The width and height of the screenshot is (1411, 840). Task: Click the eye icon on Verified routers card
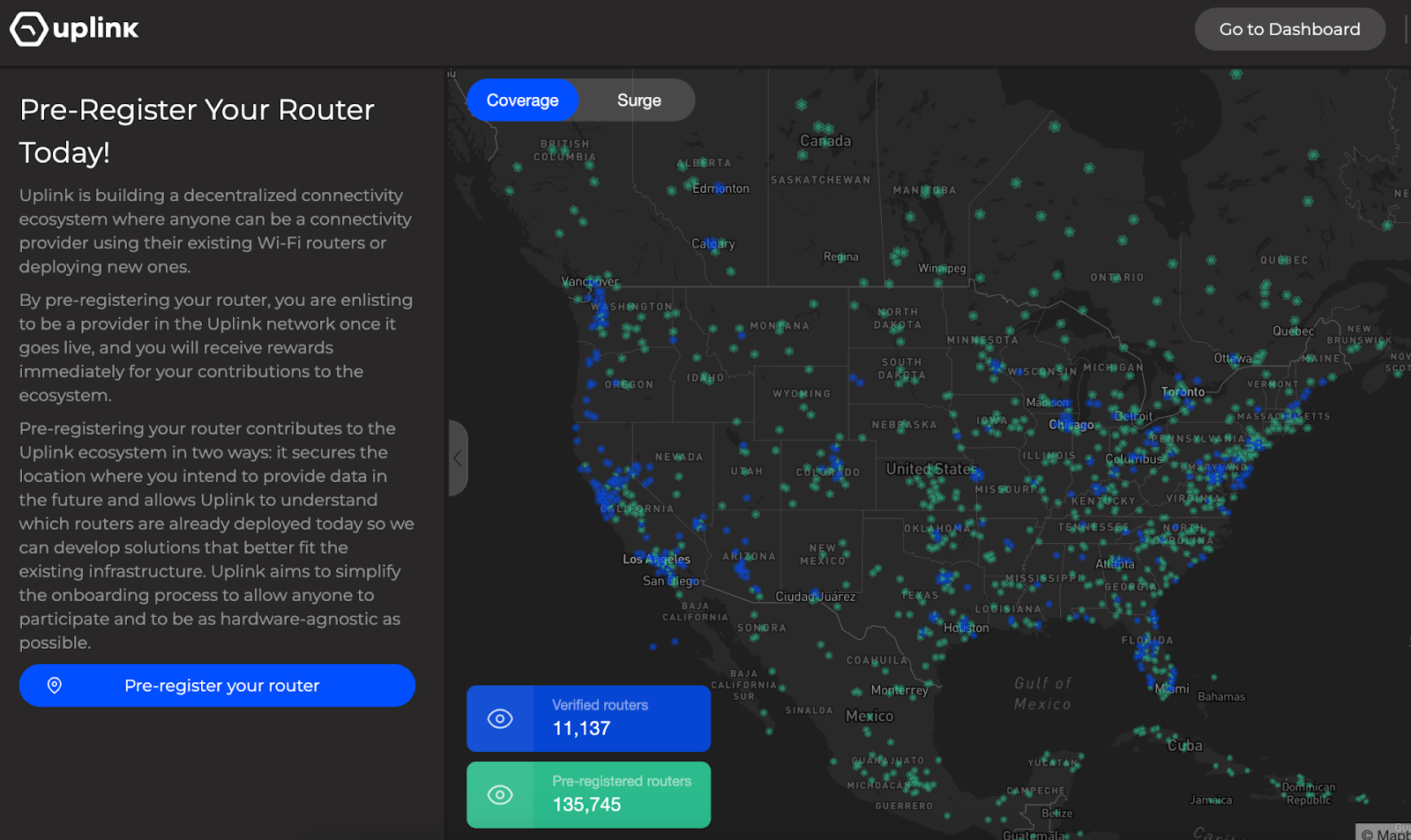500,718
